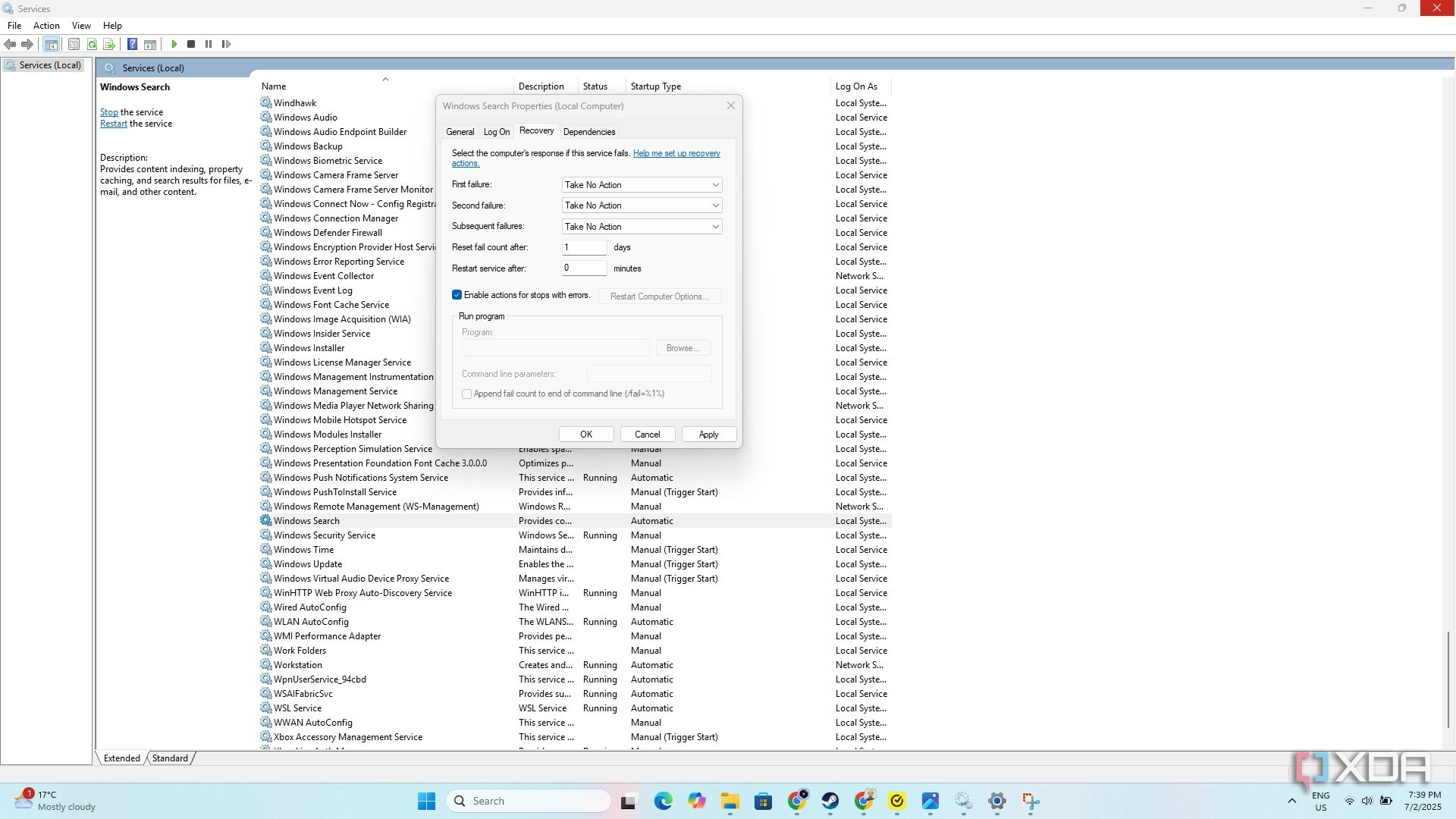Click the Restart service after minutes field
This screenshot has width=1456, height=819.
point(584,268)
